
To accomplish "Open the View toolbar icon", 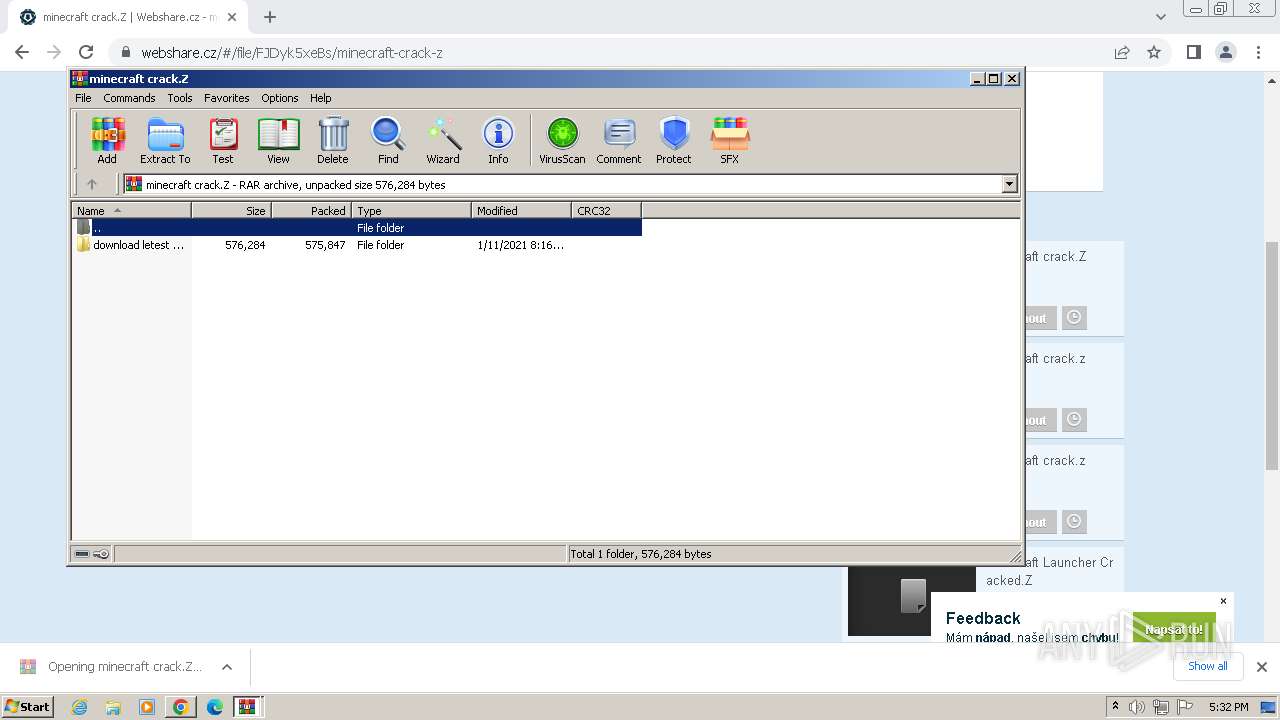I will (278, 140).
